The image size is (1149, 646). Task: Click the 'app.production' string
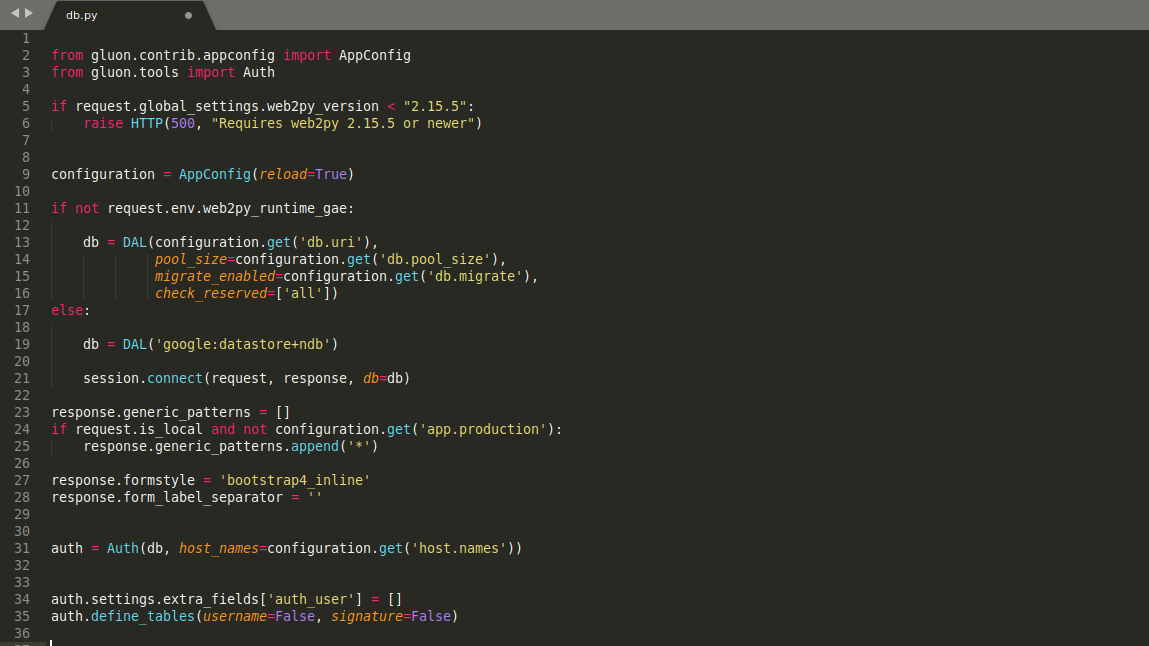coord(483,429)
